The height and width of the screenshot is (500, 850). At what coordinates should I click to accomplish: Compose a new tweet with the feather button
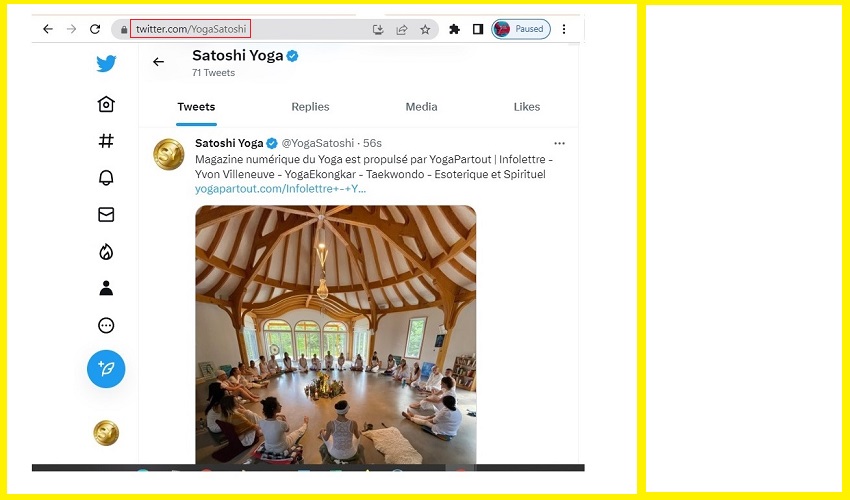pos(106,369)
